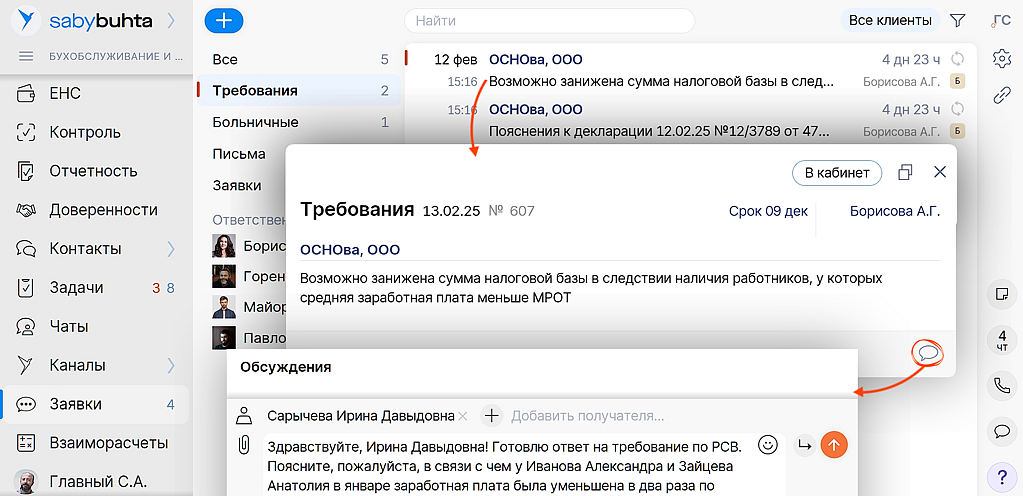Open discussion speech bubble in requirement card

pyautogui.click(x=928, y=352)
